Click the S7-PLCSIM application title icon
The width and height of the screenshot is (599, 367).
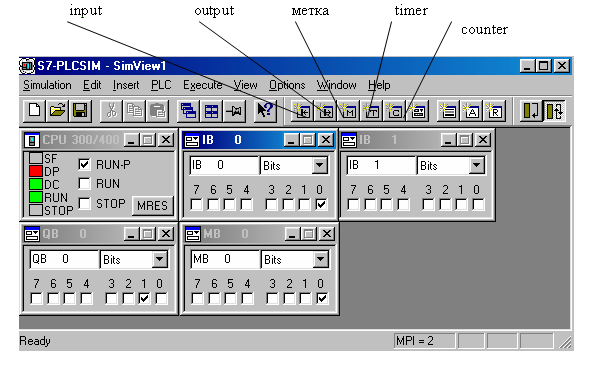pyautogui.click(x=27, y=66)
